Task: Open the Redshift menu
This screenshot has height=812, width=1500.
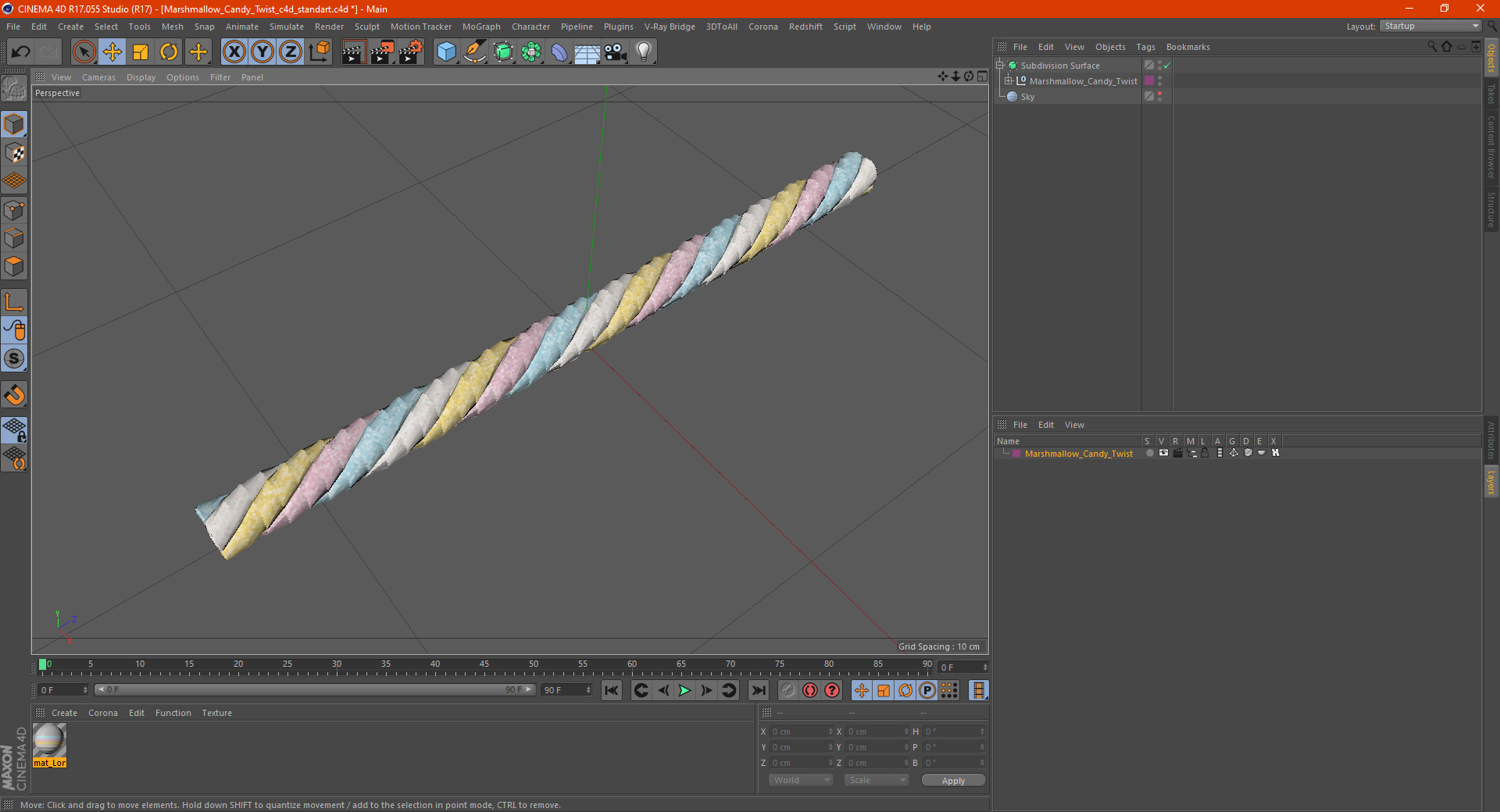Action: (x=805, y=27)
